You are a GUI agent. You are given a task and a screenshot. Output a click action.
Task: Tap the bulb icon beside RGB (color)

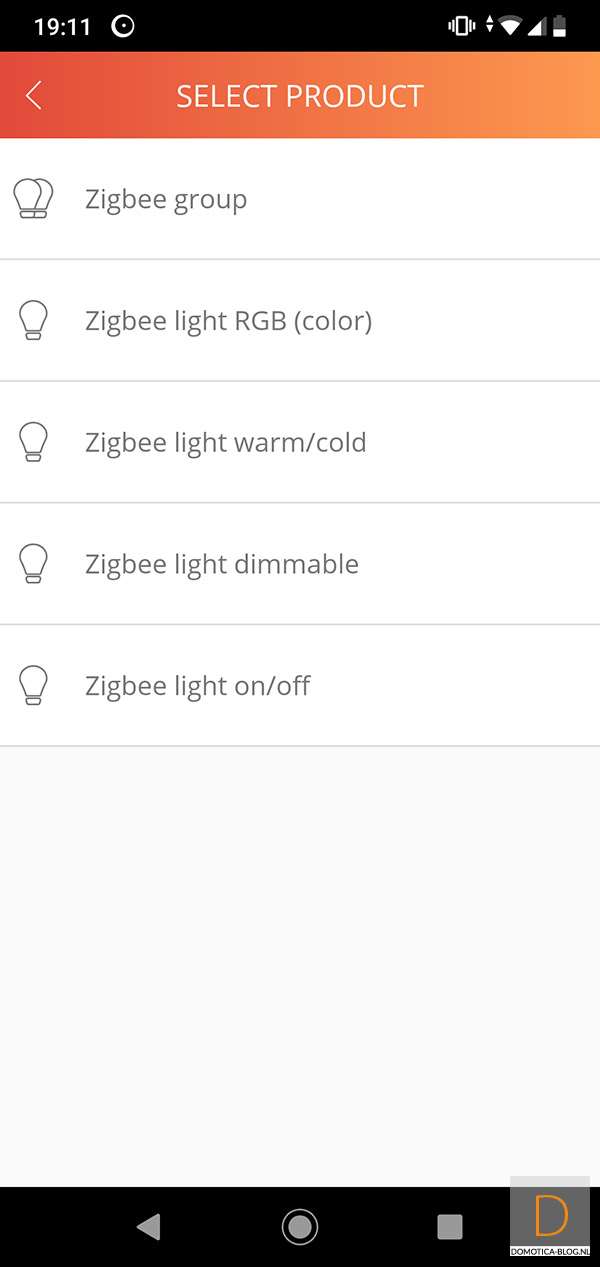(x=33, y=321)
